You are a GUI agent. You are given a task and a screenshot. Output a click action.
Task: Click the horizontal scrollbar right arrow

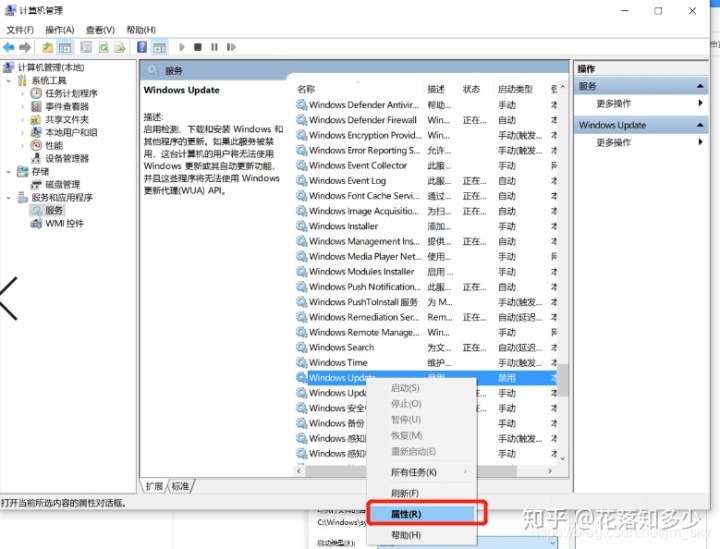[550, 471]
